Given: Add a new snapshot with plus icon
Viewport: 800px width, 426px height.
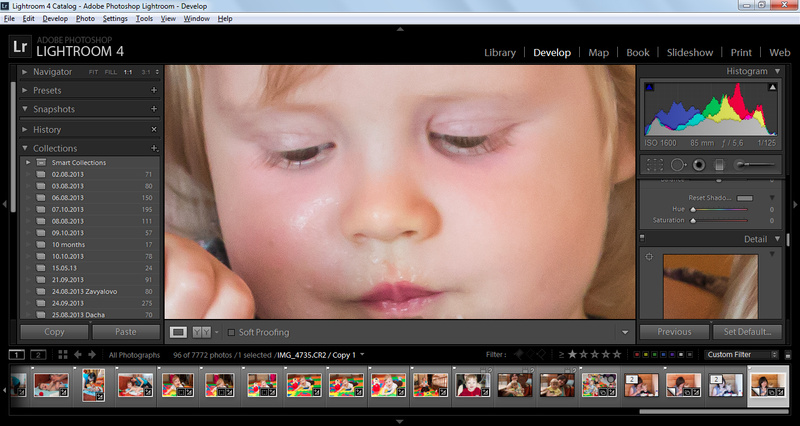Looking at the screenshot, I should tap(154, 109).
